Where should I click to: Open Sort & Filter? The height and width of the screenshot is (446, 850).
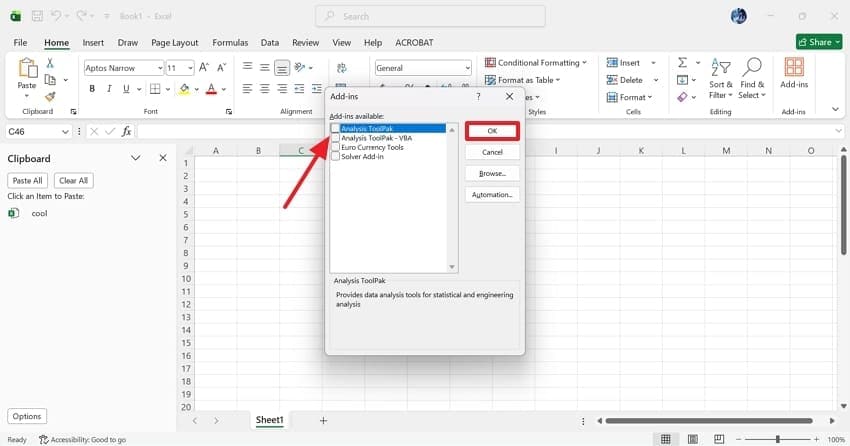tap(720, 79)
